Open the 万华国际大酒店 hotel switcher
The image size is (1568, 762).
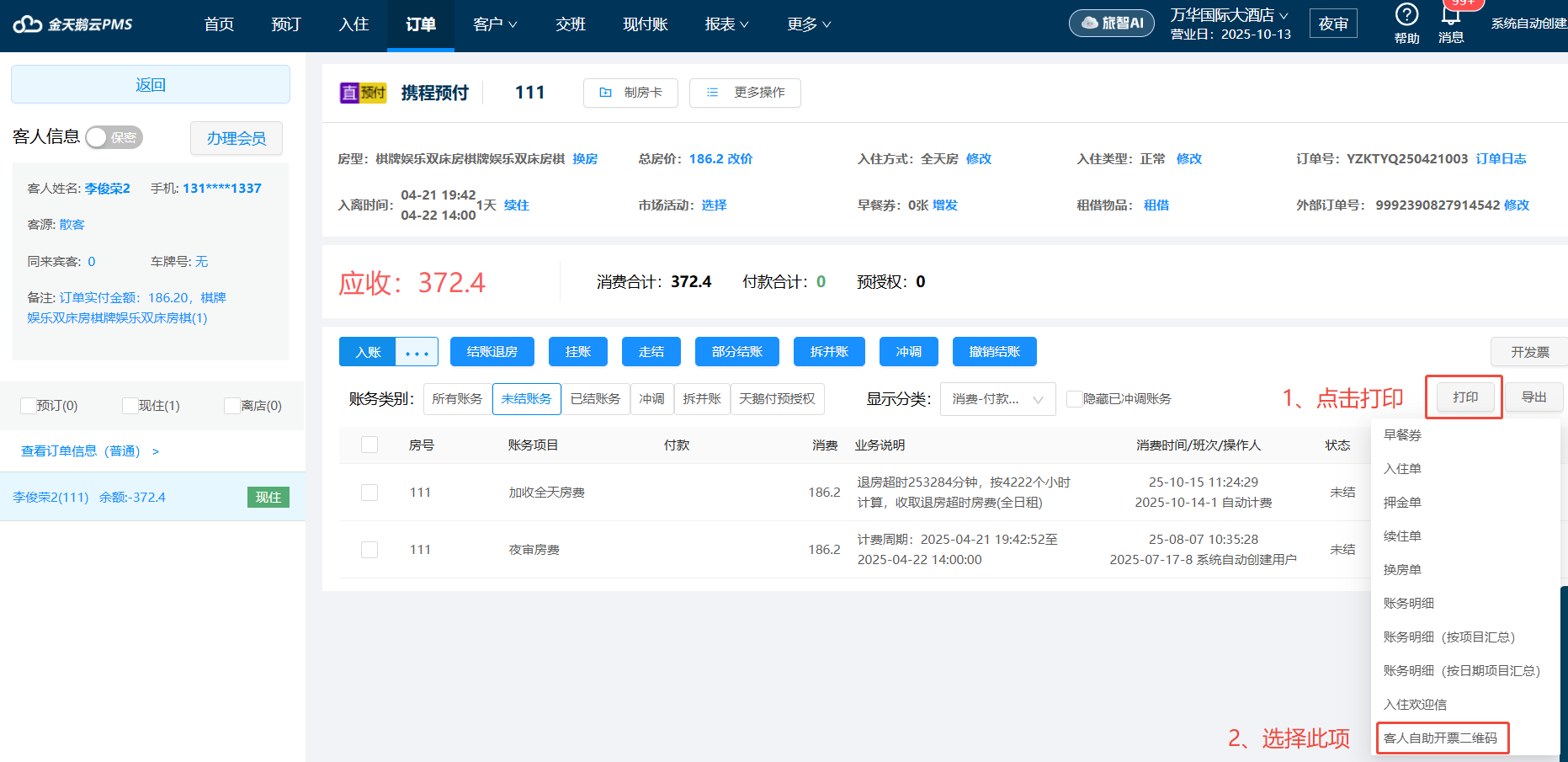[x=1229, y=15]
